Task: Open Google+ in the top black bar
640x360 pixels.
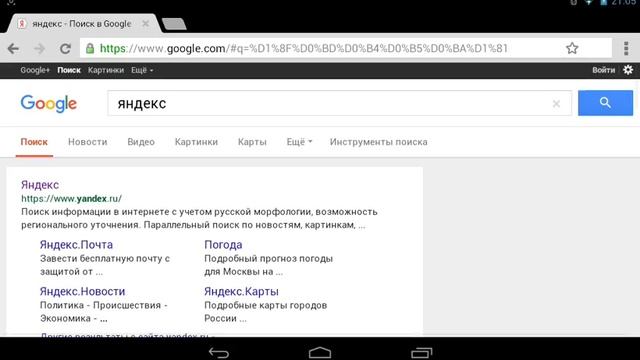Action: click(x=35, y=70)
